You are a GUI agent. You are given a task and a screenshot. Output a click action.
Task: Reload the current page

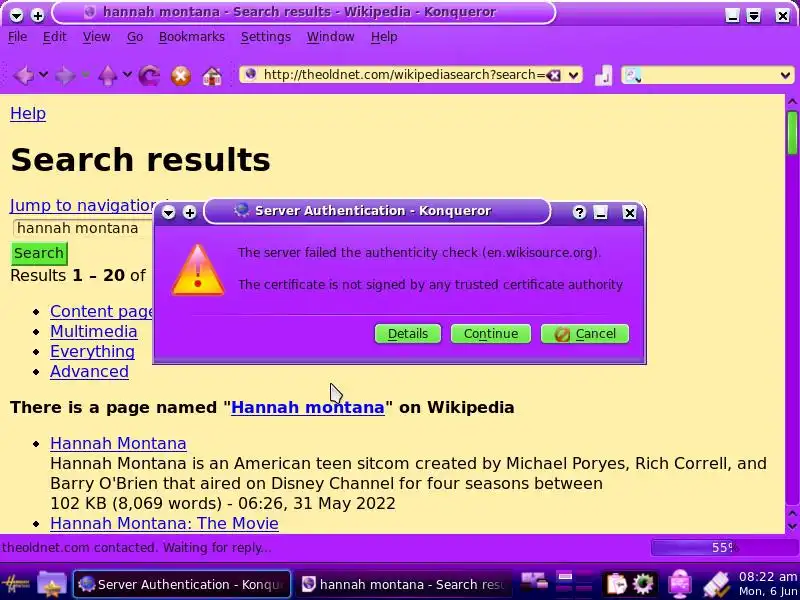pos(149,76)
